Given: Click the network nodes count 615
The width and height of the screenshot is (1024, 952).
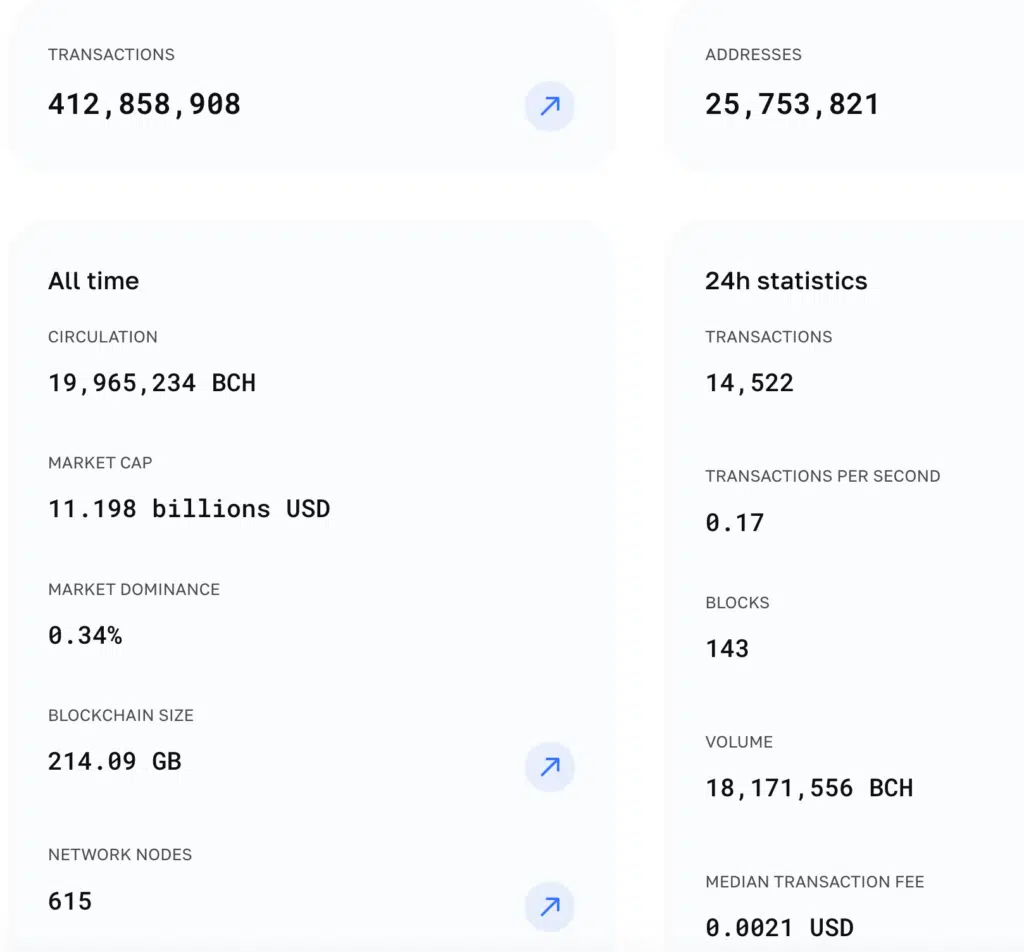Looking at the screenshot, I should pyautogui.click(x=70, y=901).
